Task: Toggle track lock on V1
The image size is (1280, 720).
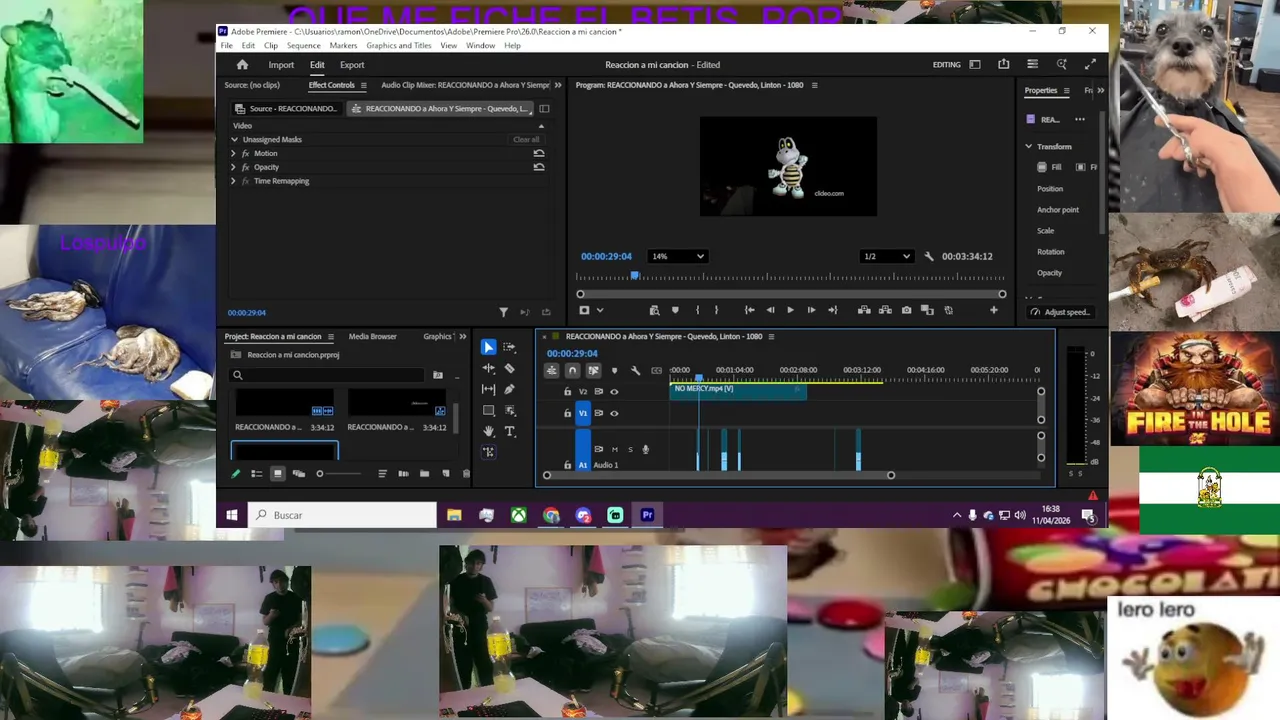Action: pos(567,413)
